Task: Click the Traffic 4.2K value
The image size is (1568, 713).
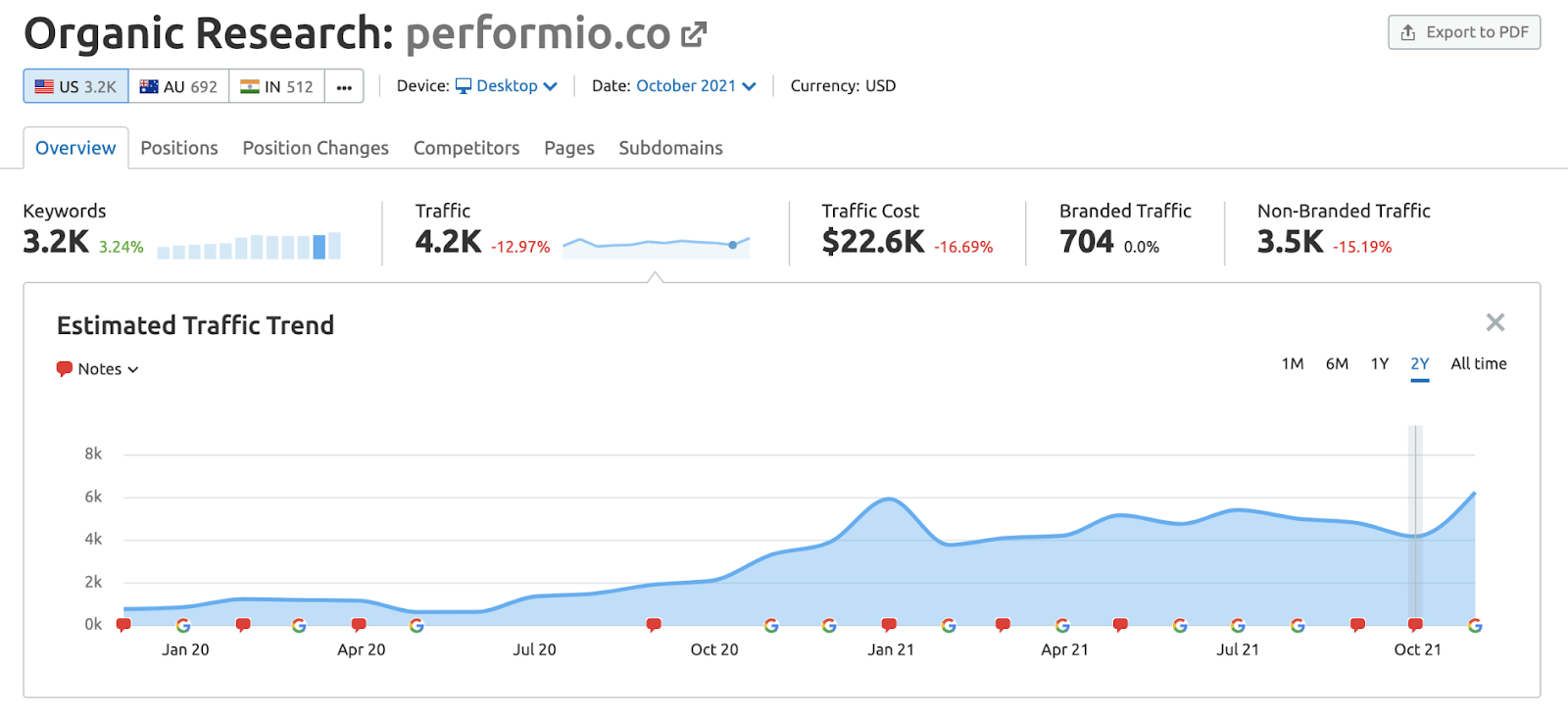Action: (448, 242)
